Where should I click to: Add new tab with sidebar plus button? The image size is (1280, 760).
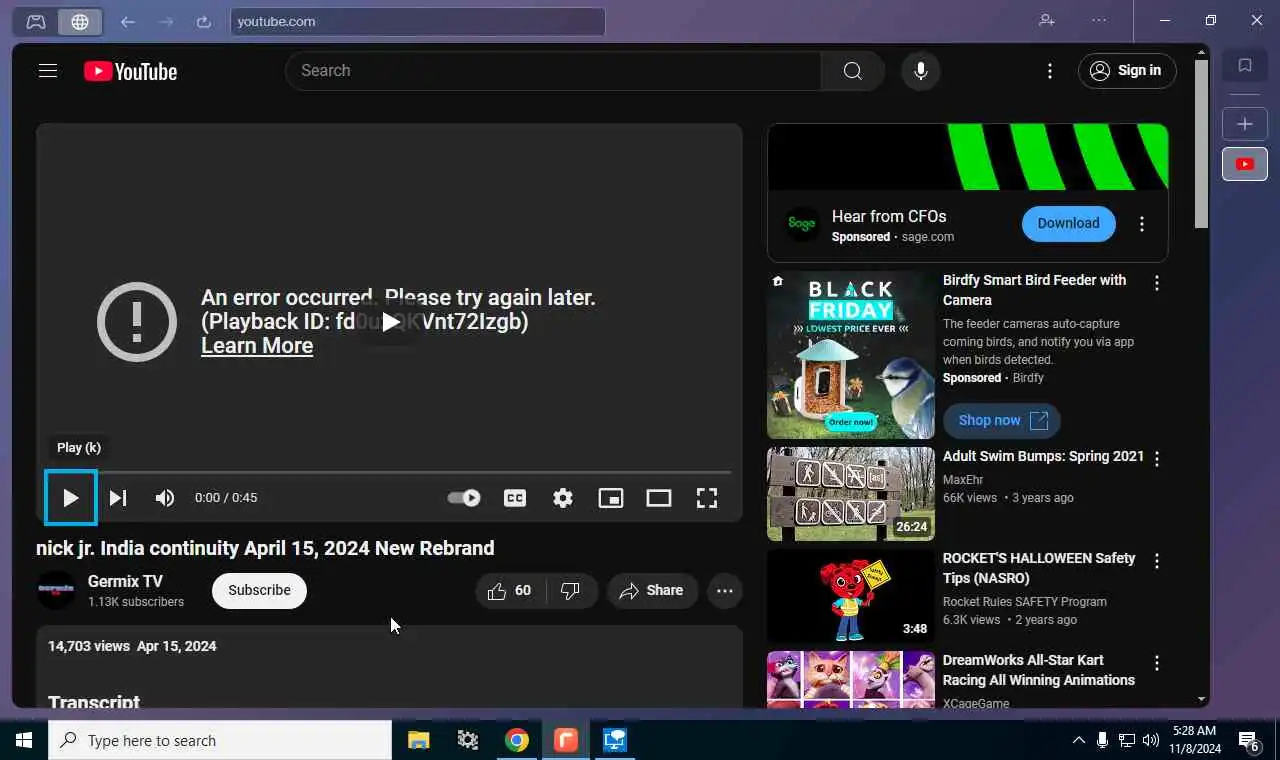click(1245, 124)
